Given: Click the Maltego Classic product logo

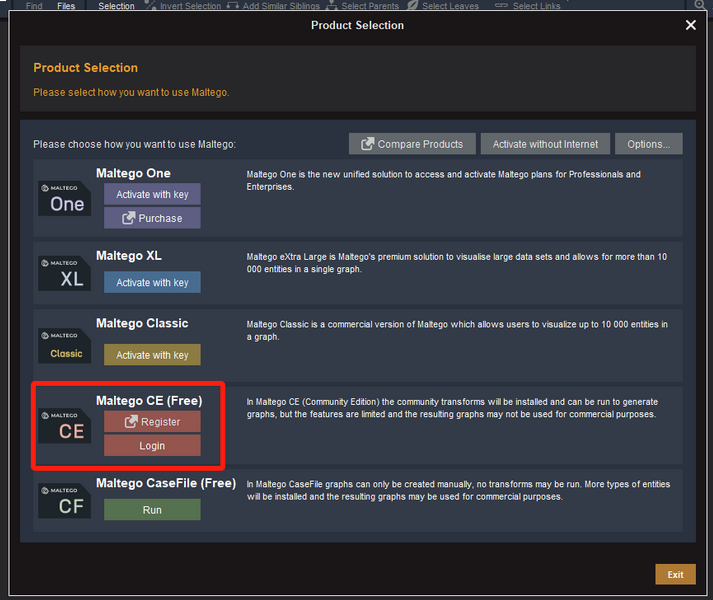Looking at the screenshot, I should [65, 346].
